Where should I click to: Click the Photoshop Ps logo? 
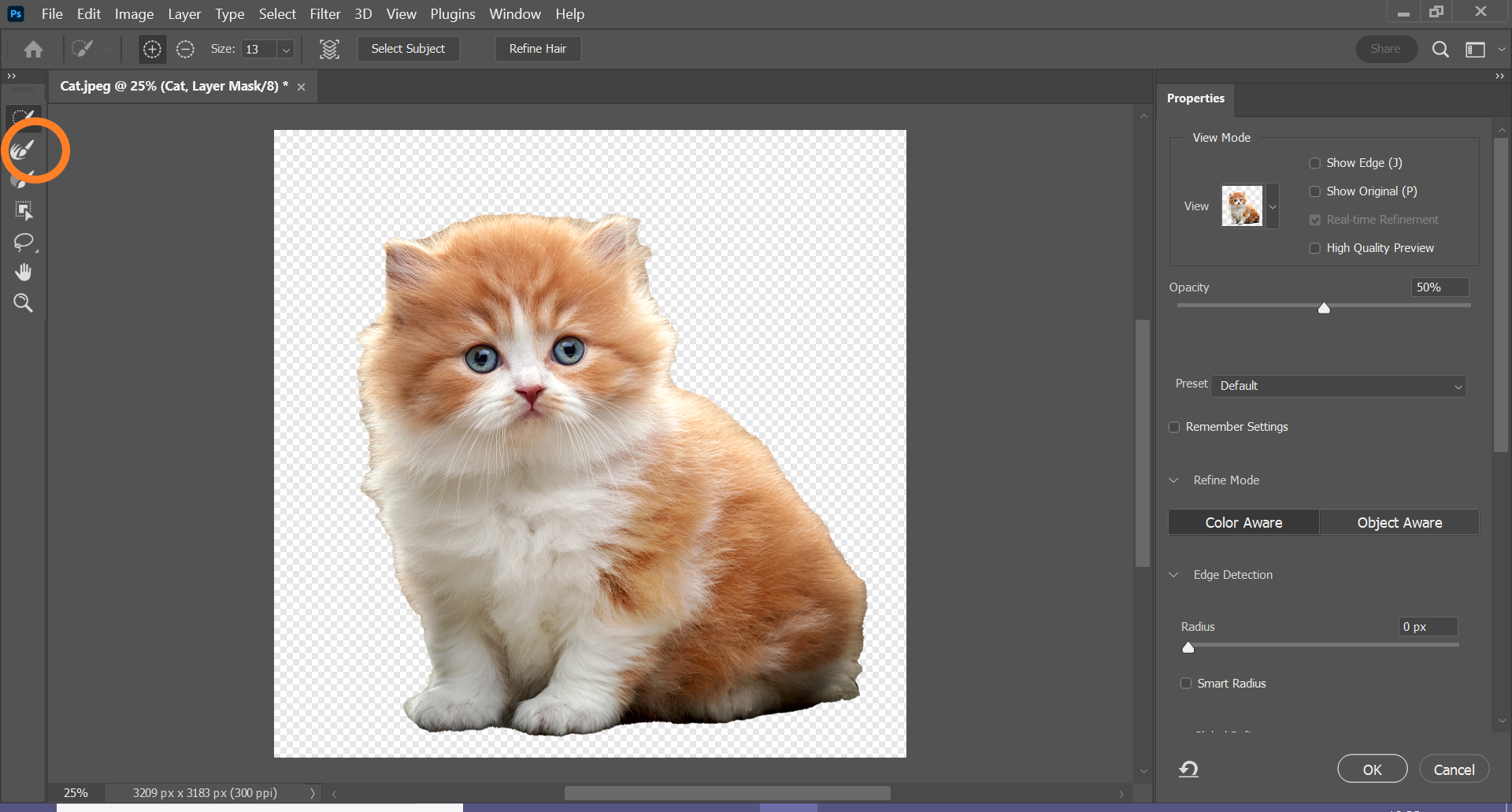[15, 13]
